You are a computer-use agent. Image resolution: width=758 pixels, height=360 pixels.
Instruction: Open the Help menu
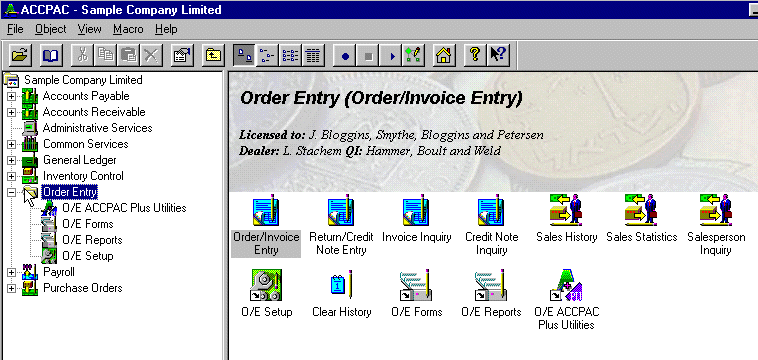(x=166, y=29)
